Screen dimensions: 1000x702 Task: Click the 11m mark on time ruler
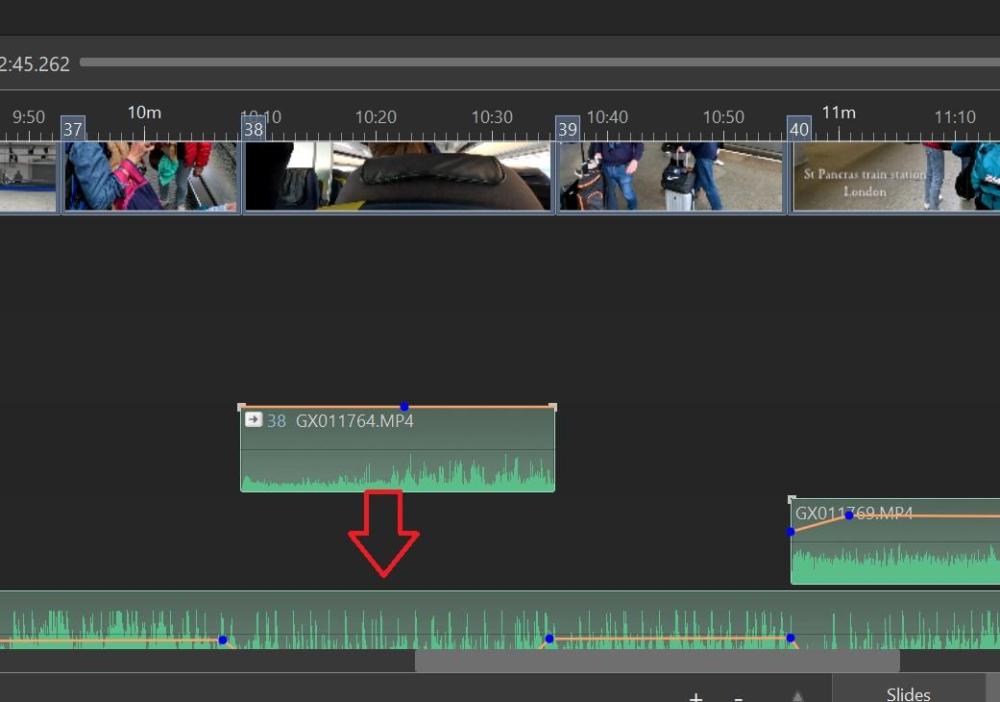838,113
